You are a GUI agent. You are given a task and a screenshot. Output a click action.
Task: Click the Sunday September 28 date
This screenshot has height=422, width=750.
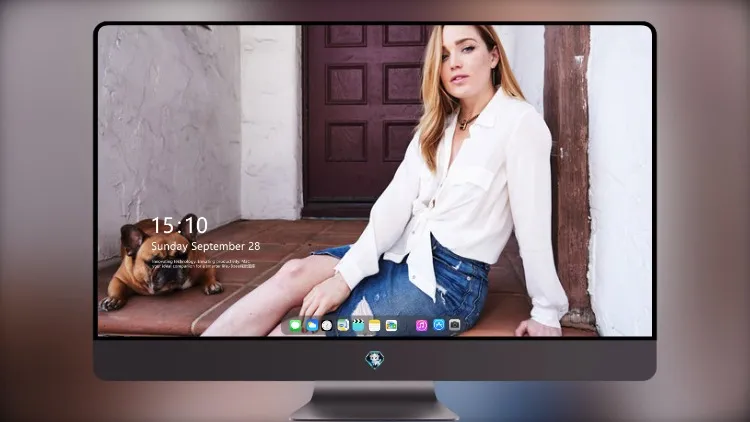tap(206, 246)
